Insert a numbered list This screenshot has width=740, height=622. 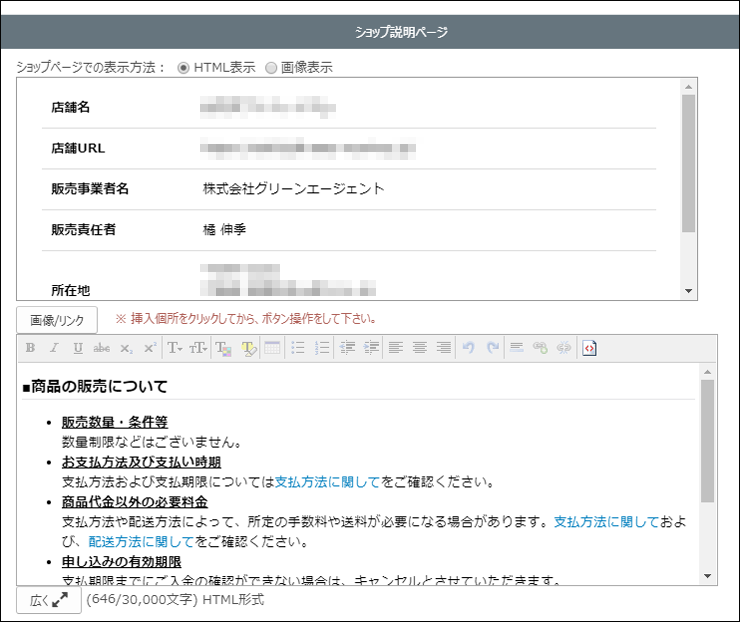tap(322, 348)
